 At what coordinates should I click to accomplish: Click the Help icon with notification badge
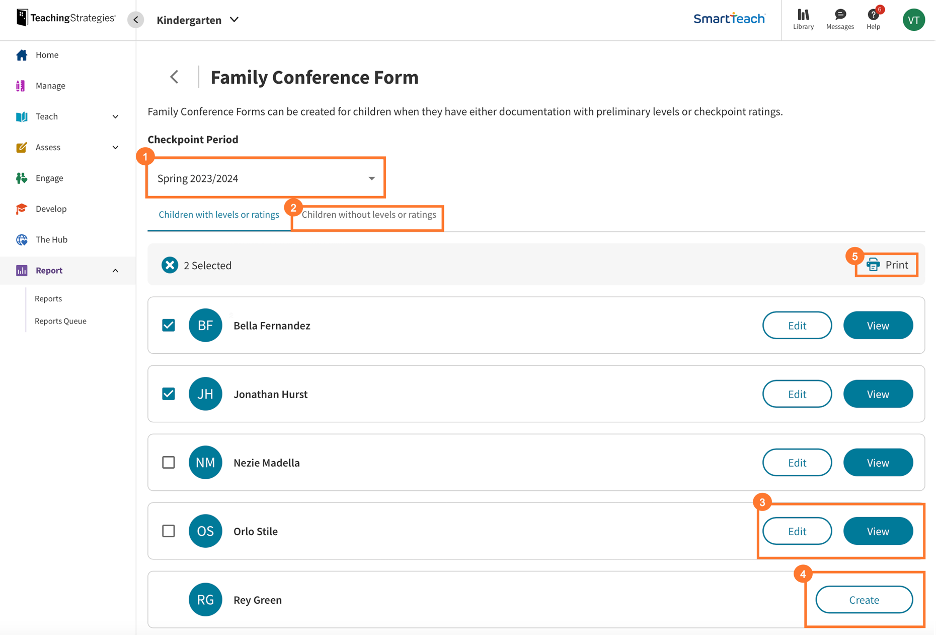873,18
